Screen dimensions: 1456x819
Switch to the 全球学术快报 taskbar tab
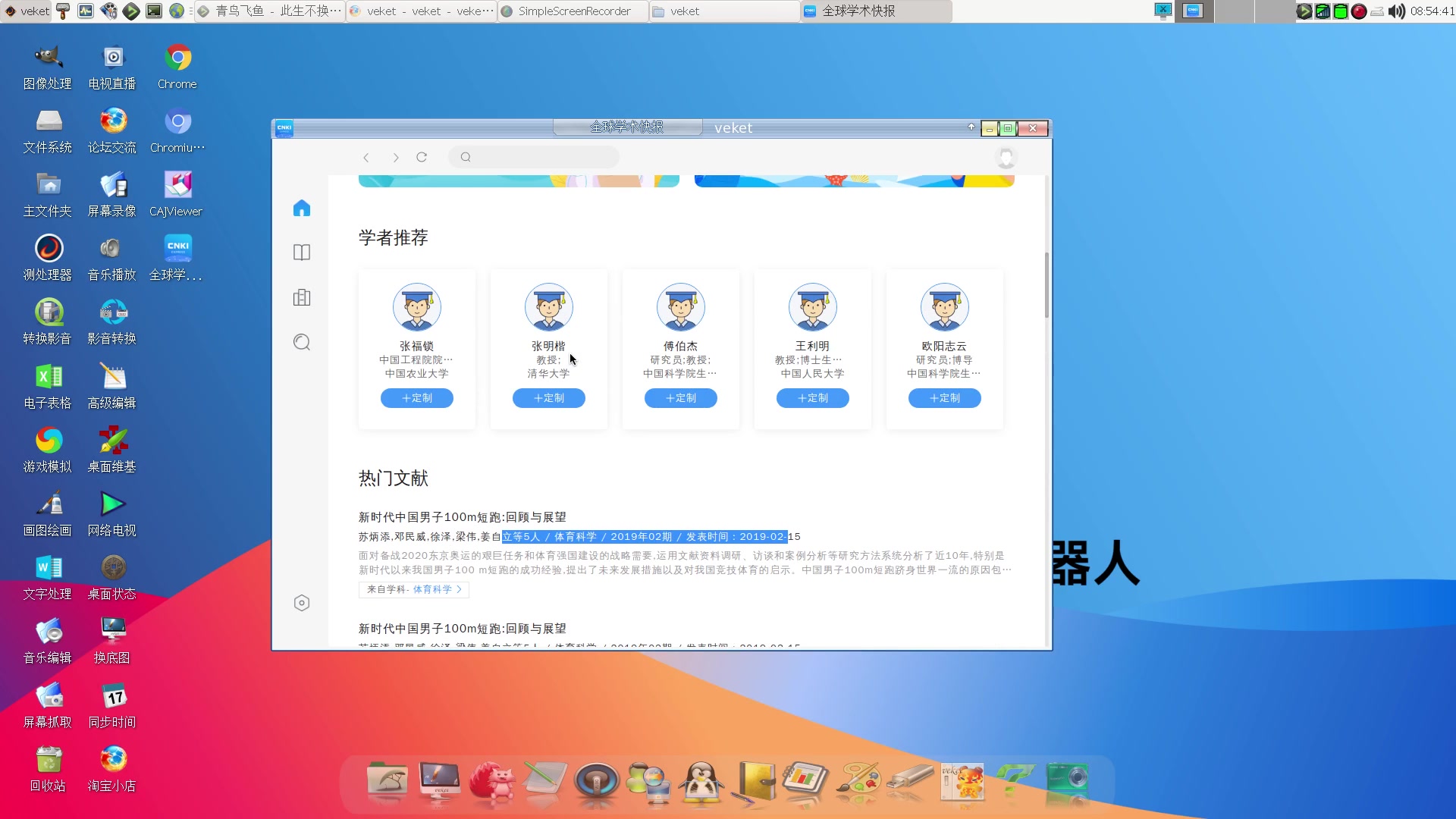point(876,11)
